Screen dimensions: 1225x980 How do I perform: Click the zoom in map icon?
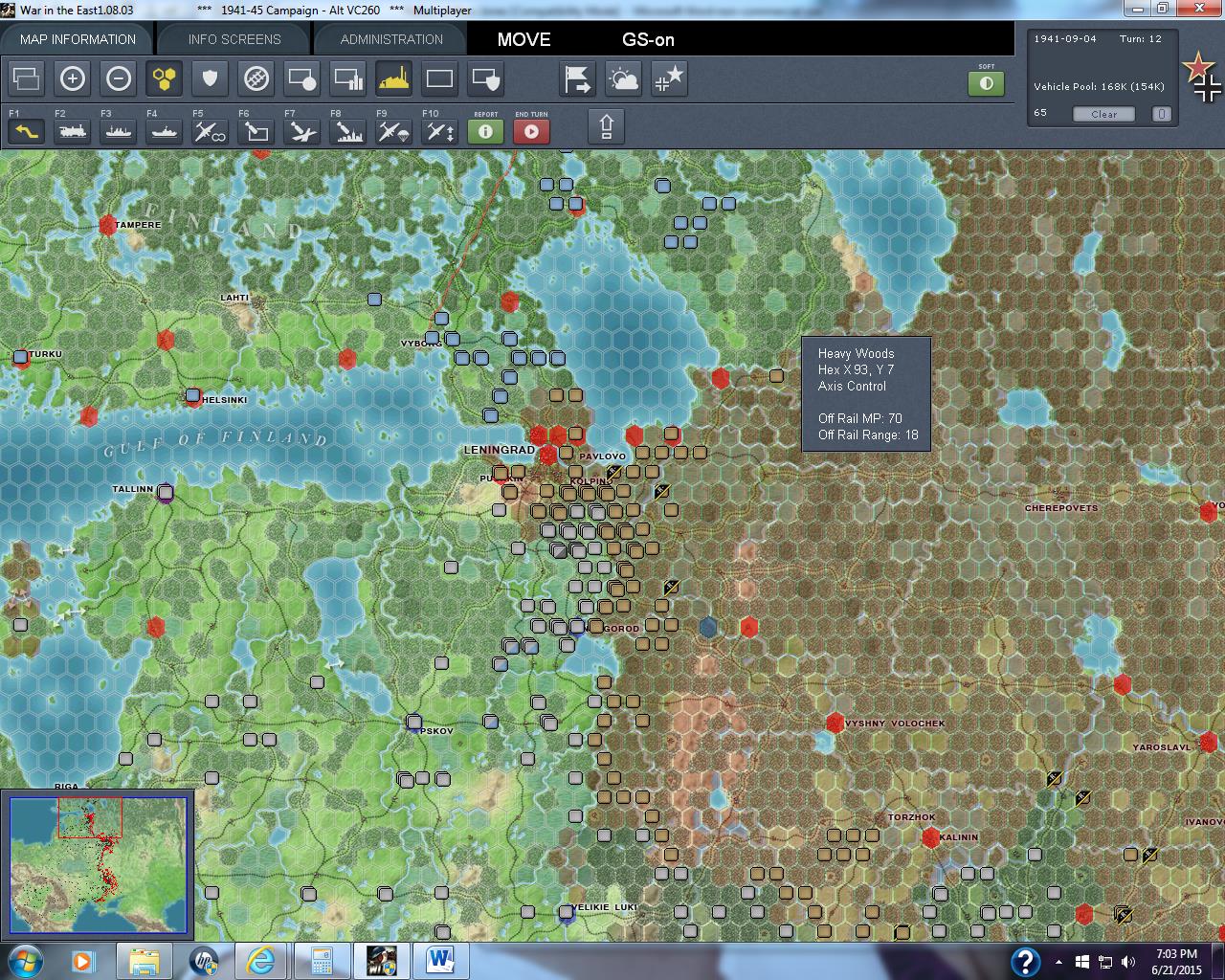73,78
